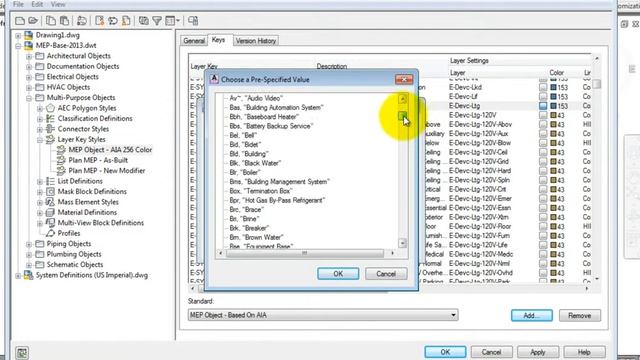
Task: Click the AEC Polygon Styles icon
Action: [50, 108]
